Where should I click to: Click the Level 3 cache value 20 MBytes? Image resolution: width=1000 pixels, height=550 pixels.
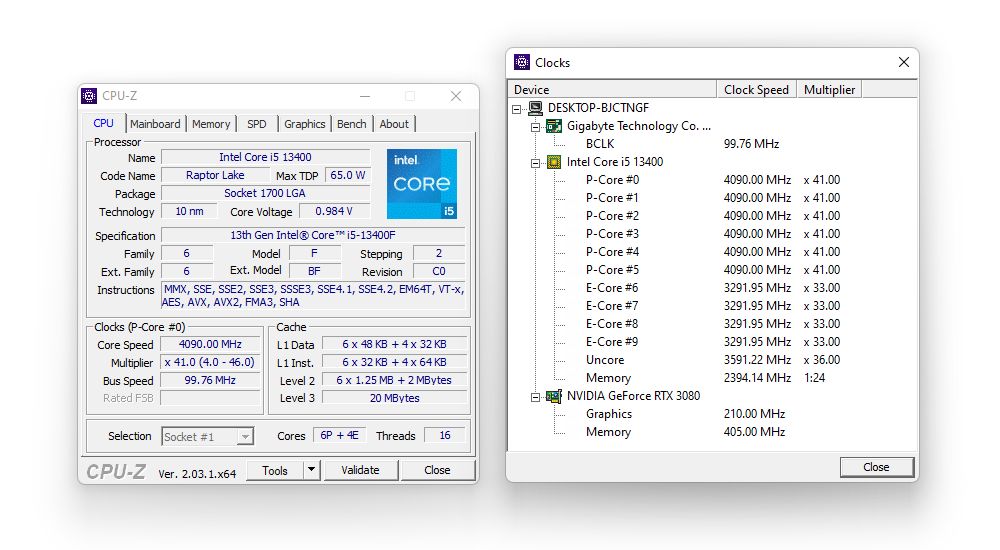point(394,398)
